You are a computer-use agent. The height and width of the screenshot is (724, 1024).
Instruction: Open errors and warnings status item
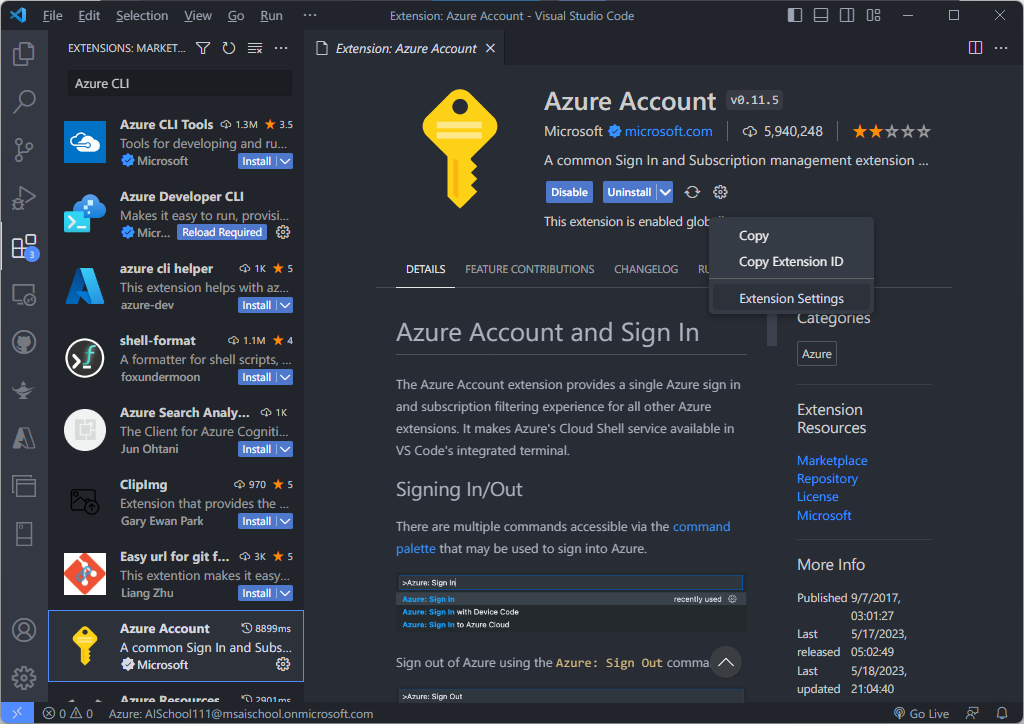pyautogui.click(x=68, y=714)
